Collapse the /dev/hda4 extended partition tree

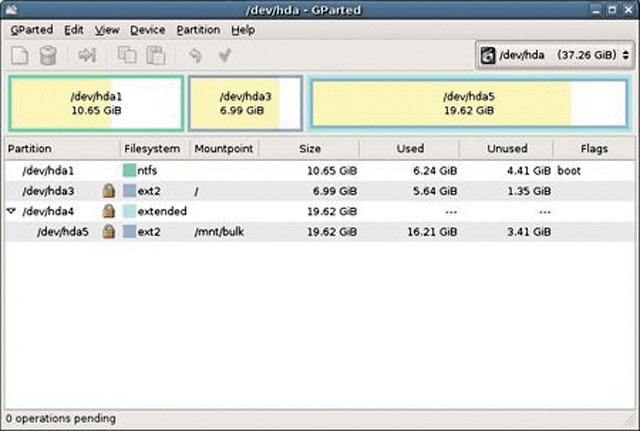click(11, 211)
